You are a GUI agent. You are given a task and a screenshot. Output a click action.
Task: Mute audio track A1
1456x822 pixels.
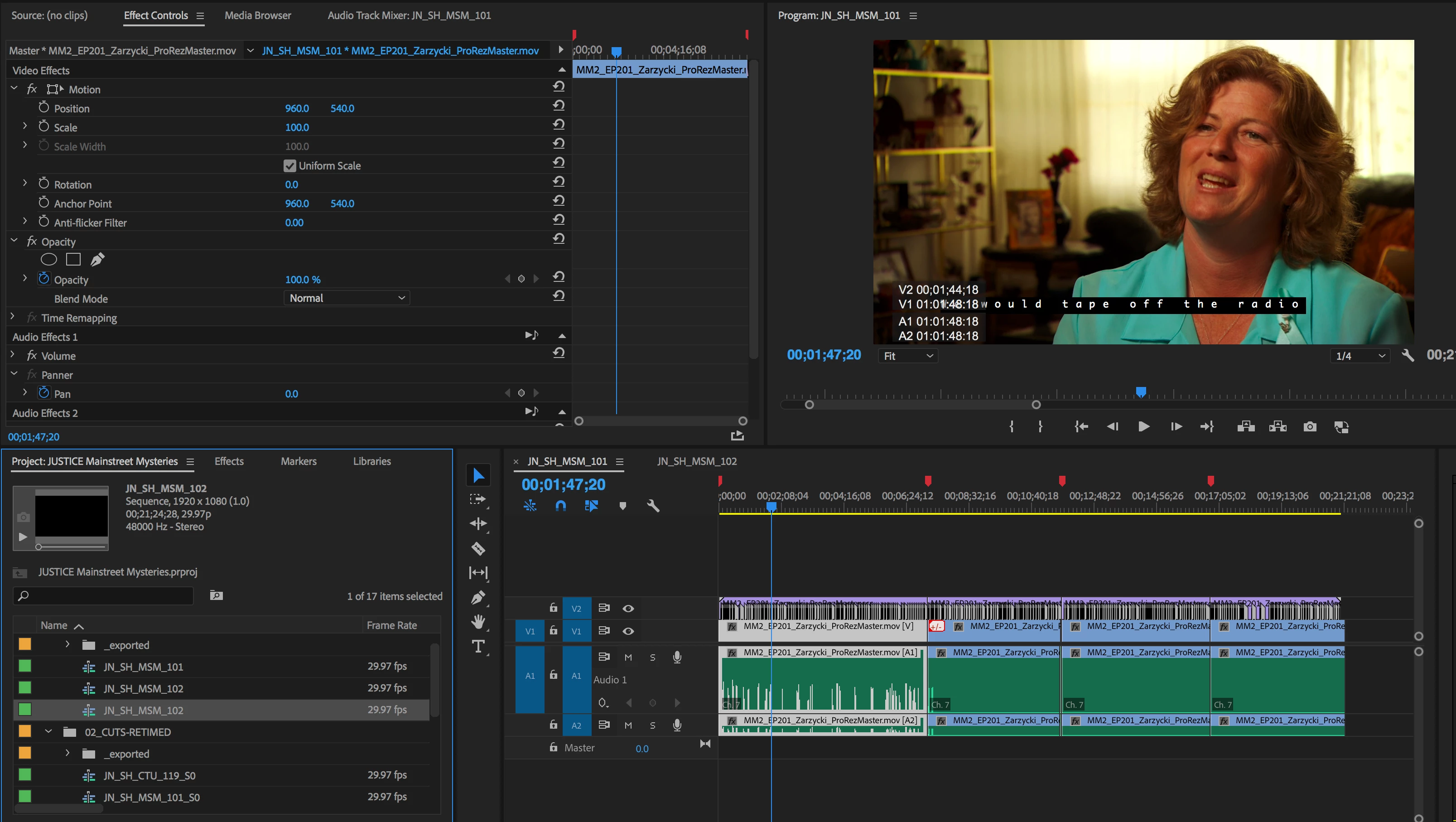[x=628, y=658]
